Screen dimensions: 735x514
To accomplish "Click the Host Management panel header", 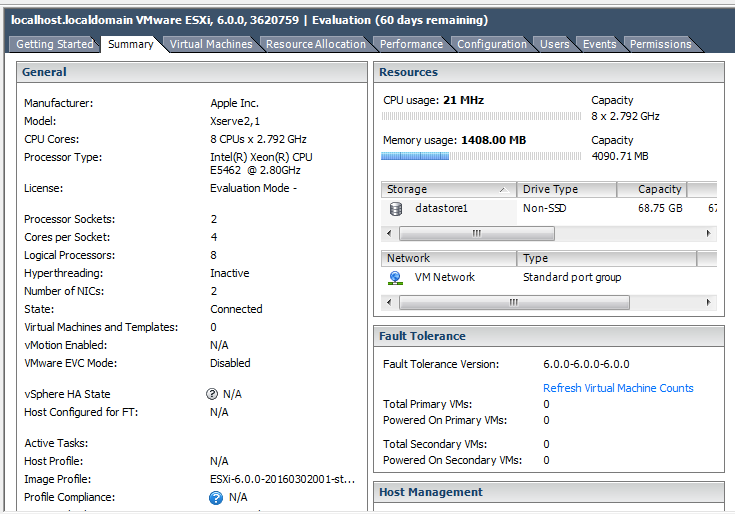I will point(549,492).
